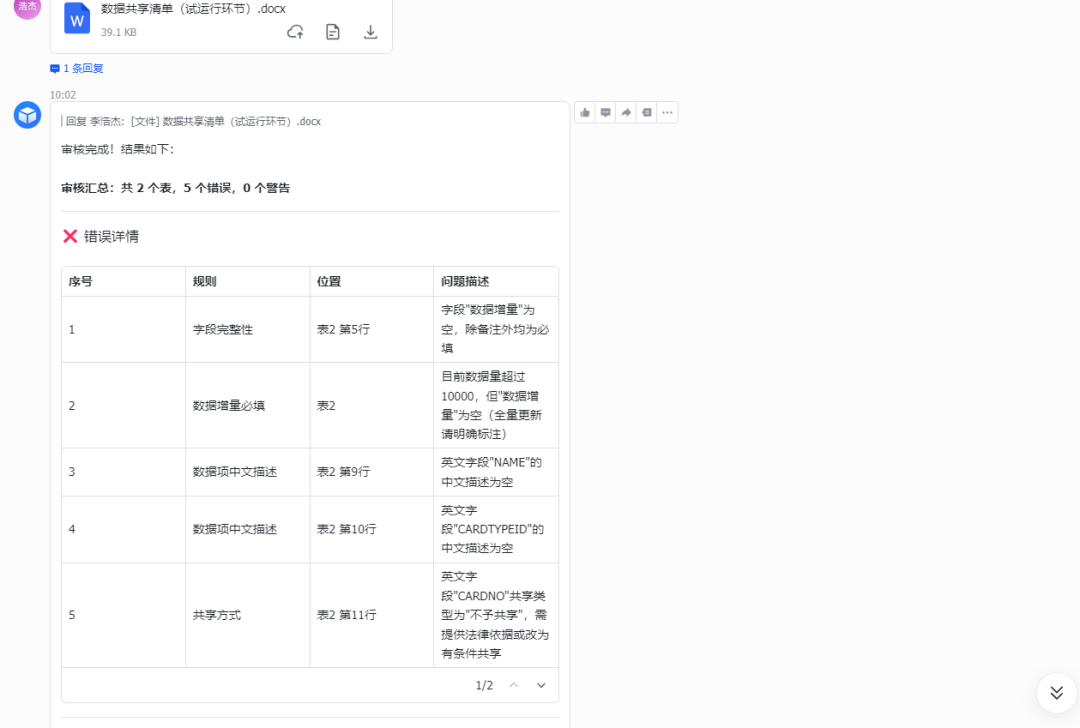Open next error page with the down chevron
Image resolution: width=1080 pixels, height=728 pixels.
[541, 685]
